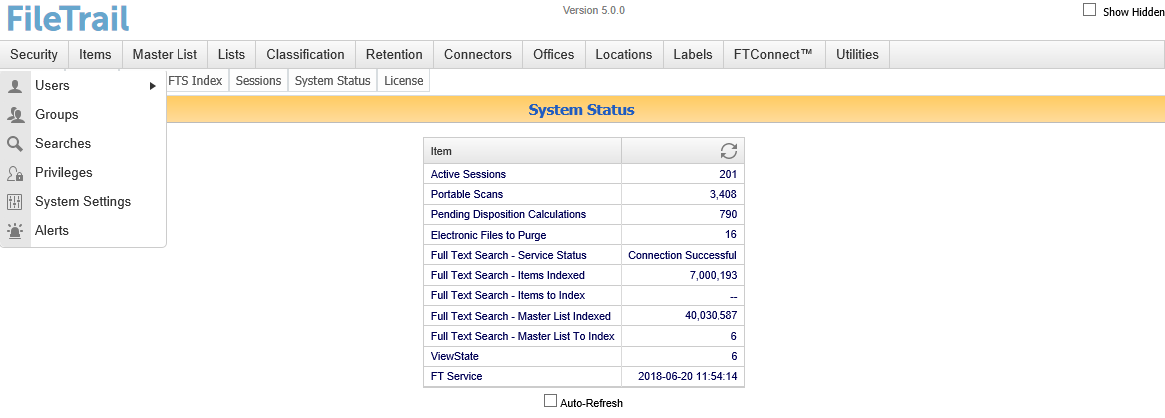
Task: Click the FileTrail logo
Action: (x=68, y=17)
